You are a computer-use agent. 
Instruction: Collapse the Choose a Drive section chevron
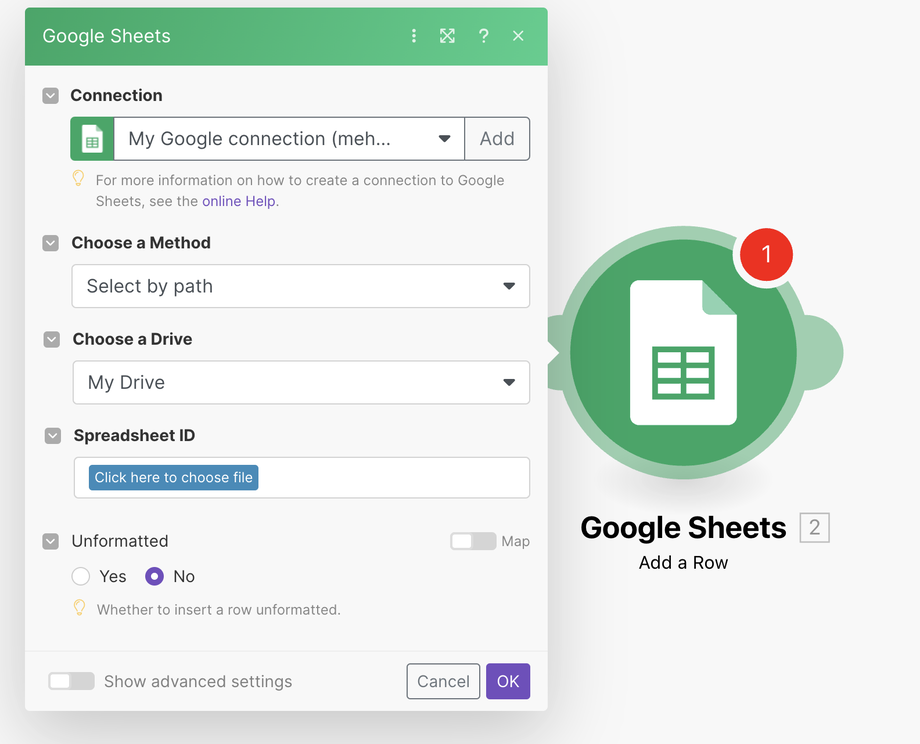(52, 339)
